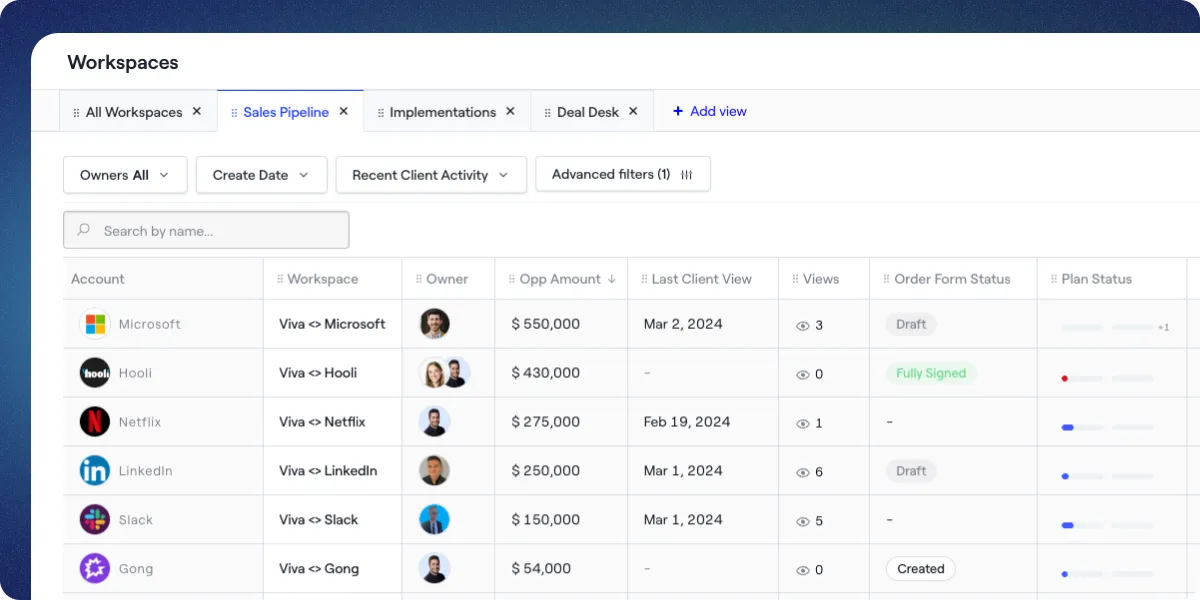Close the Deal Desk tab
1200x600 pixels.
[633, 112]
